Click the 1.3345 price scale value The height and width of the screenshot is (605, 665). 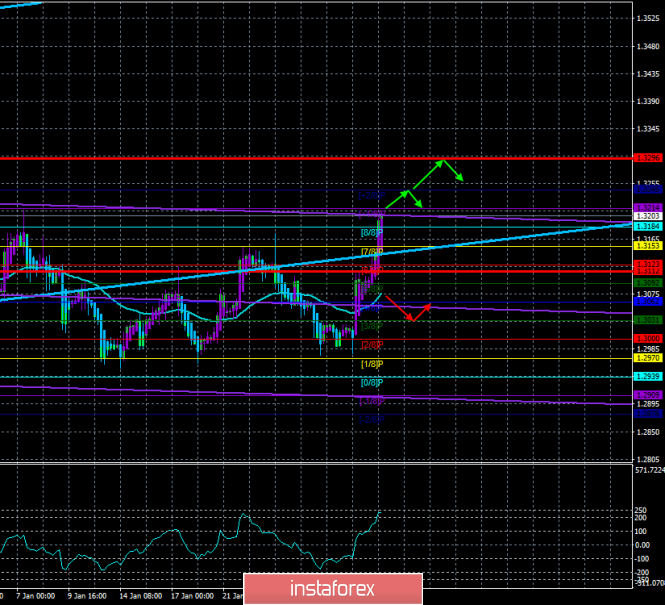tap(648, 129)
